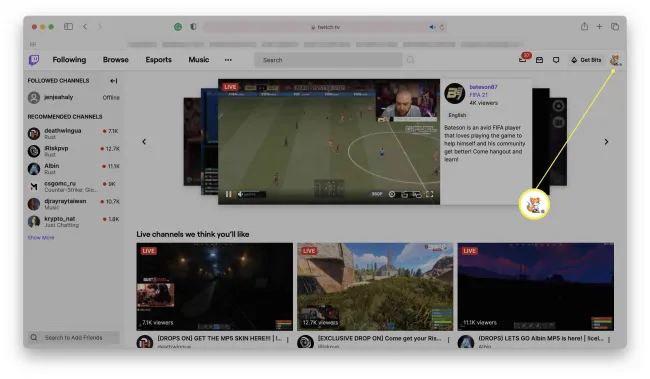Click bateson87's round channel logo
650x379 pixels.
(454, 93)
